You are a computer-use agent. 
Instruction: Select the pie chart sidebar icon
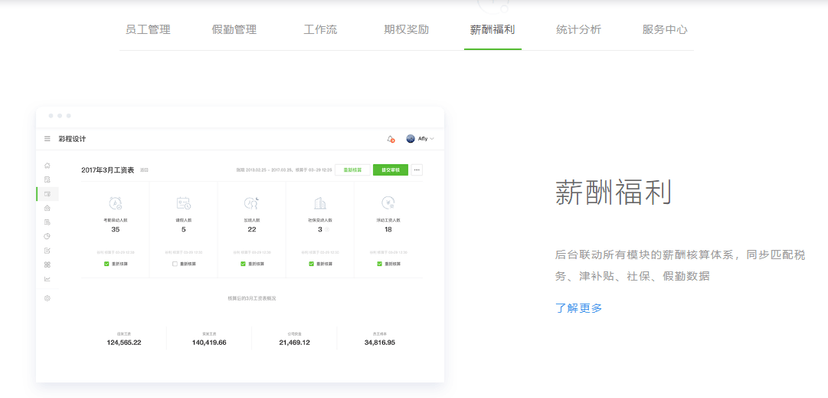47,236
